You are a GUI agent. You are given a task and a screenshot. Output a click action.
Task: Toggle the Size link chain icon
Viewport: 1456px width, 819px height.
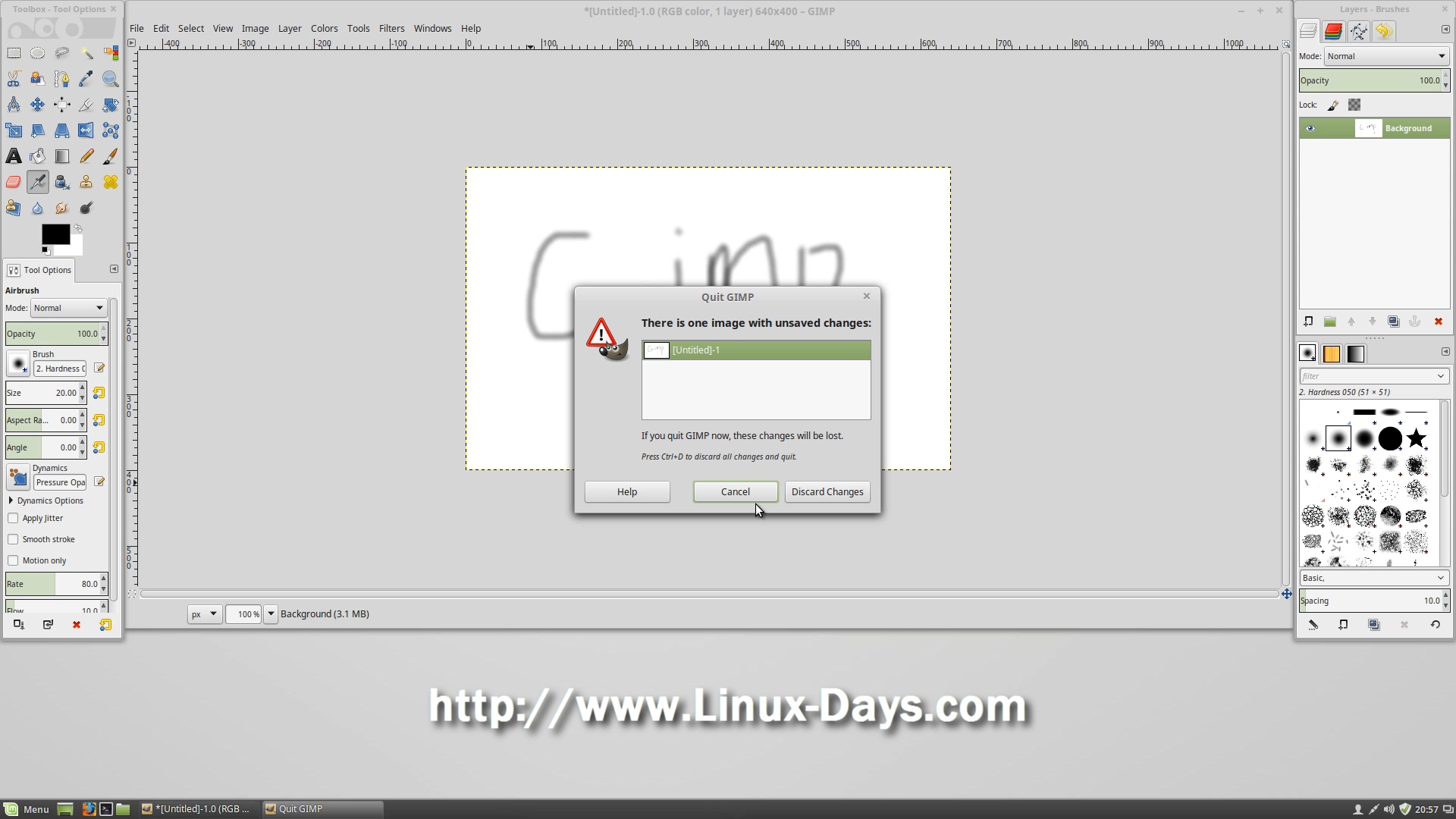pyautogui.click(x=99, y=393)
